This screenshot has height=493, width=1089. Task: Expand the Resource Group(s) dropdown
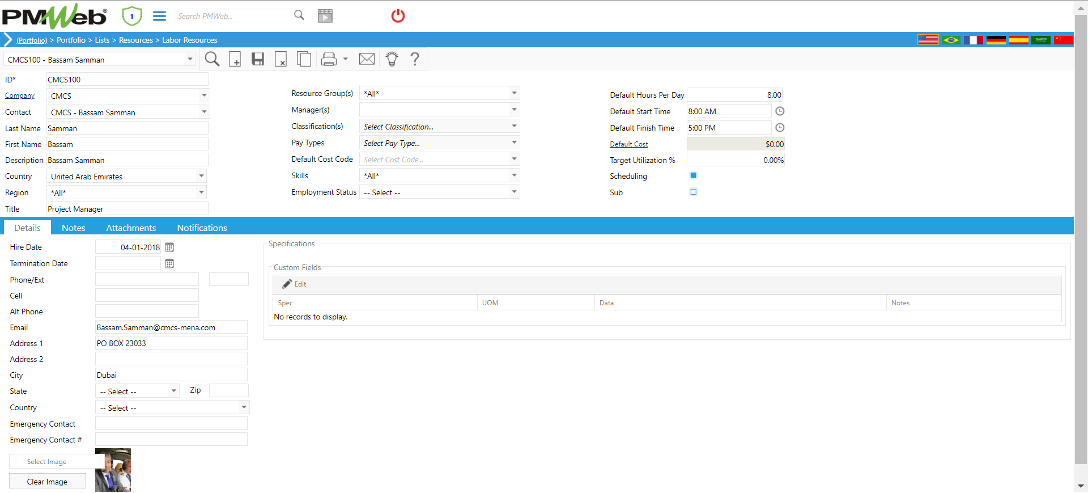tap(514, 92)
